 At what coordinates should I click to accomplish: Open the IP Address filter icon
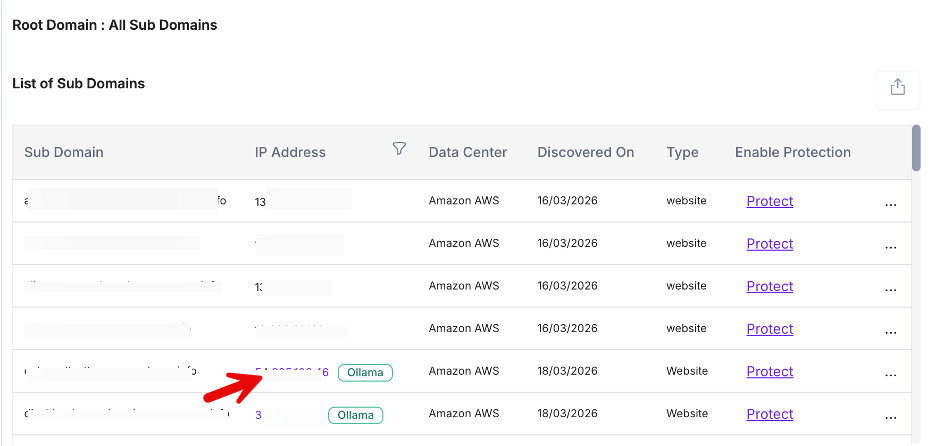point(399,149)
